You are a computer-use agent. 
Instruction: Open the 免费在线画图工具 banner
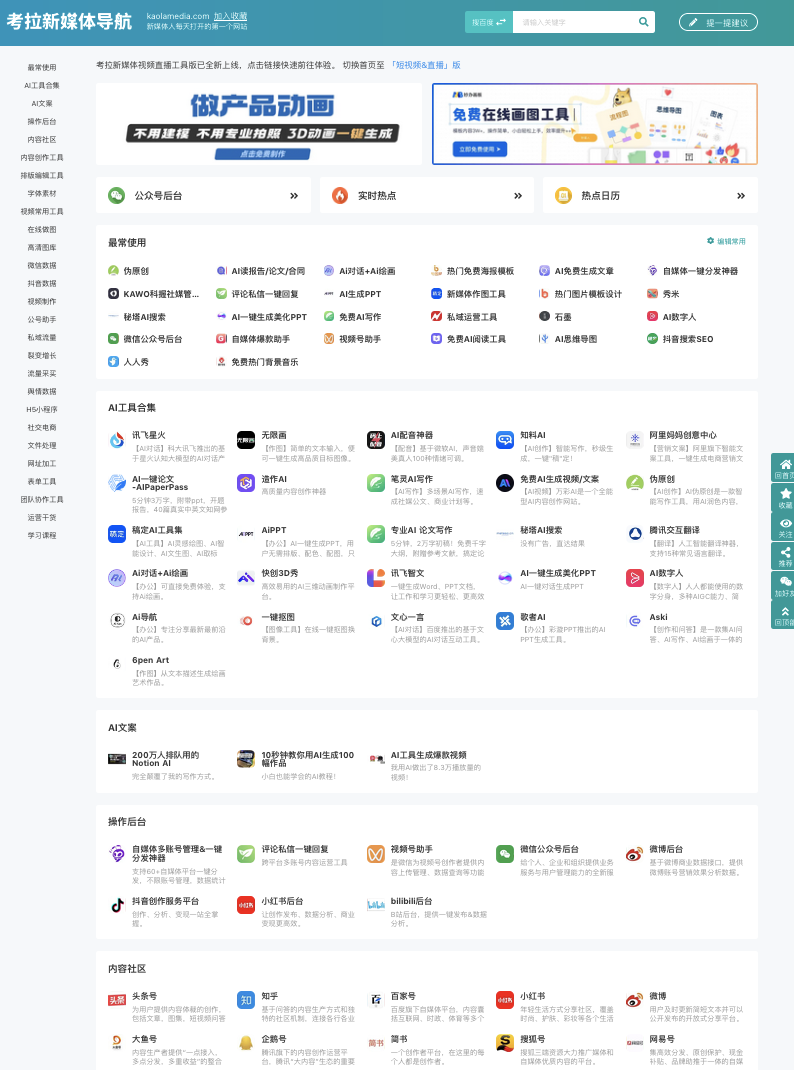tap(595, 124)
